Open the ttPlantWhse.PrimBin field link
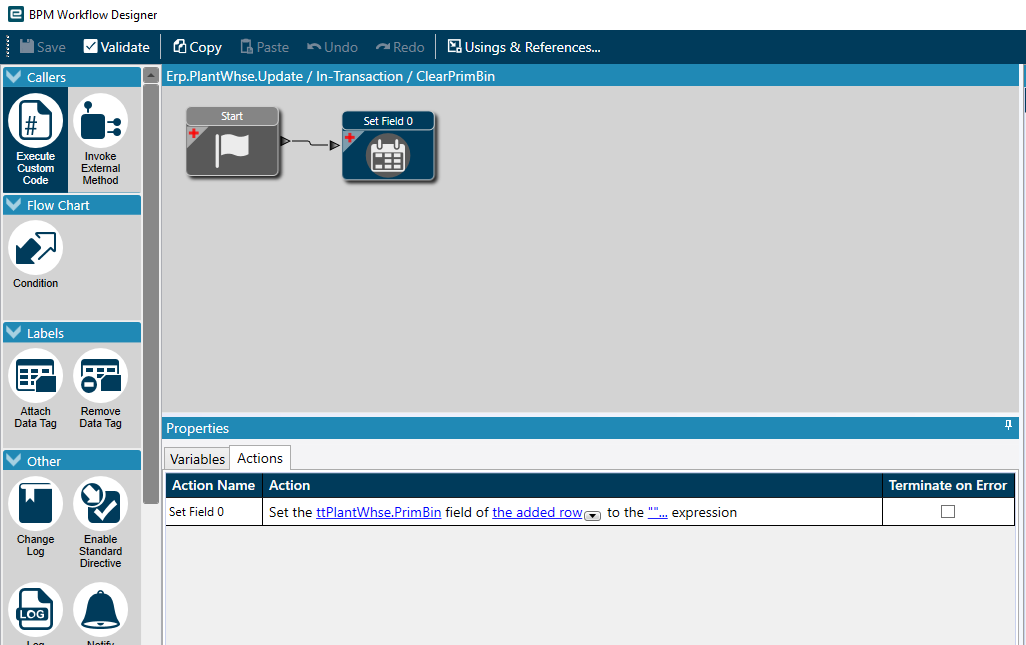This screenshot has height=645, width=1026. (x=378, y=512)
